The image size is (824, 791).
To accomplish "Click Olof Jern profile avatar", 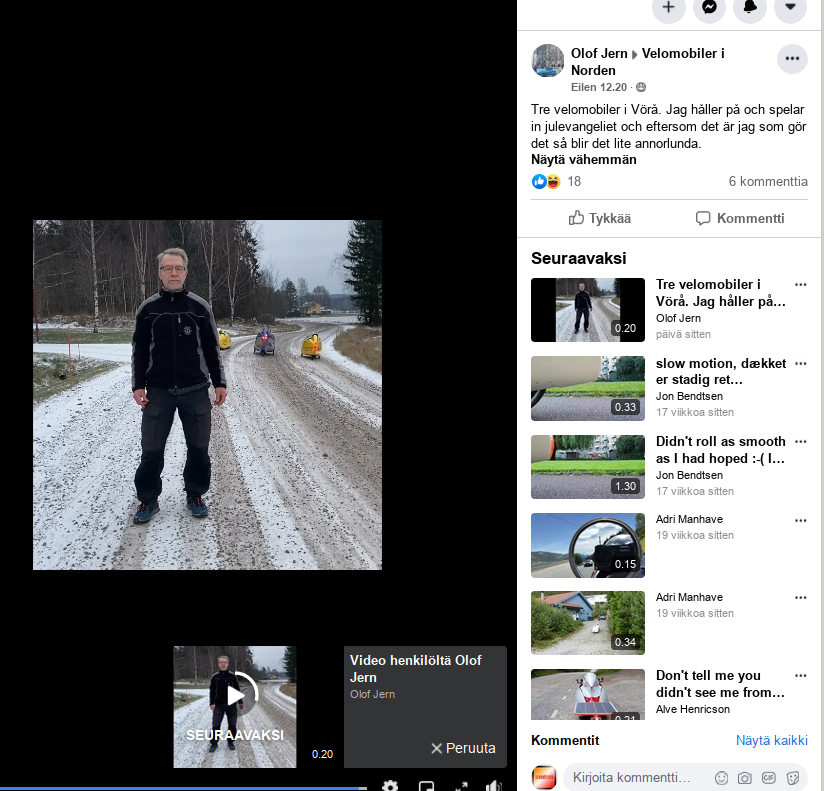I will (548, 60).
